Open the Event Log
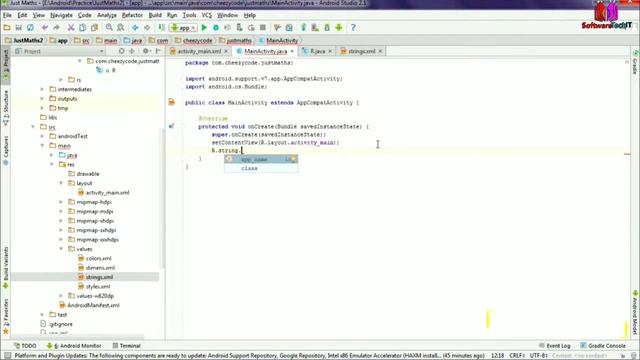 click(555, 346)
